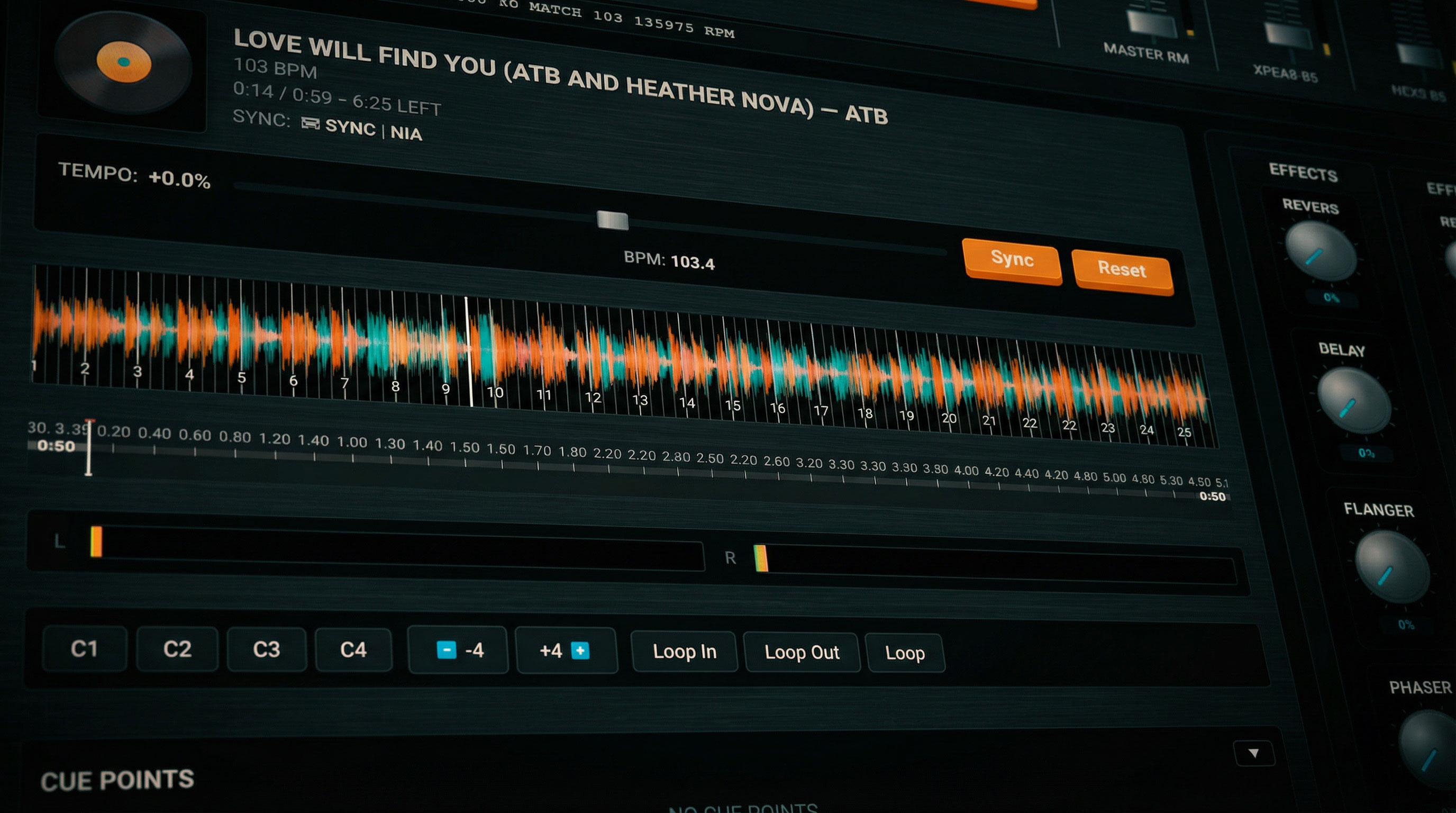Click the Delay effect knob

[1353, 401]
